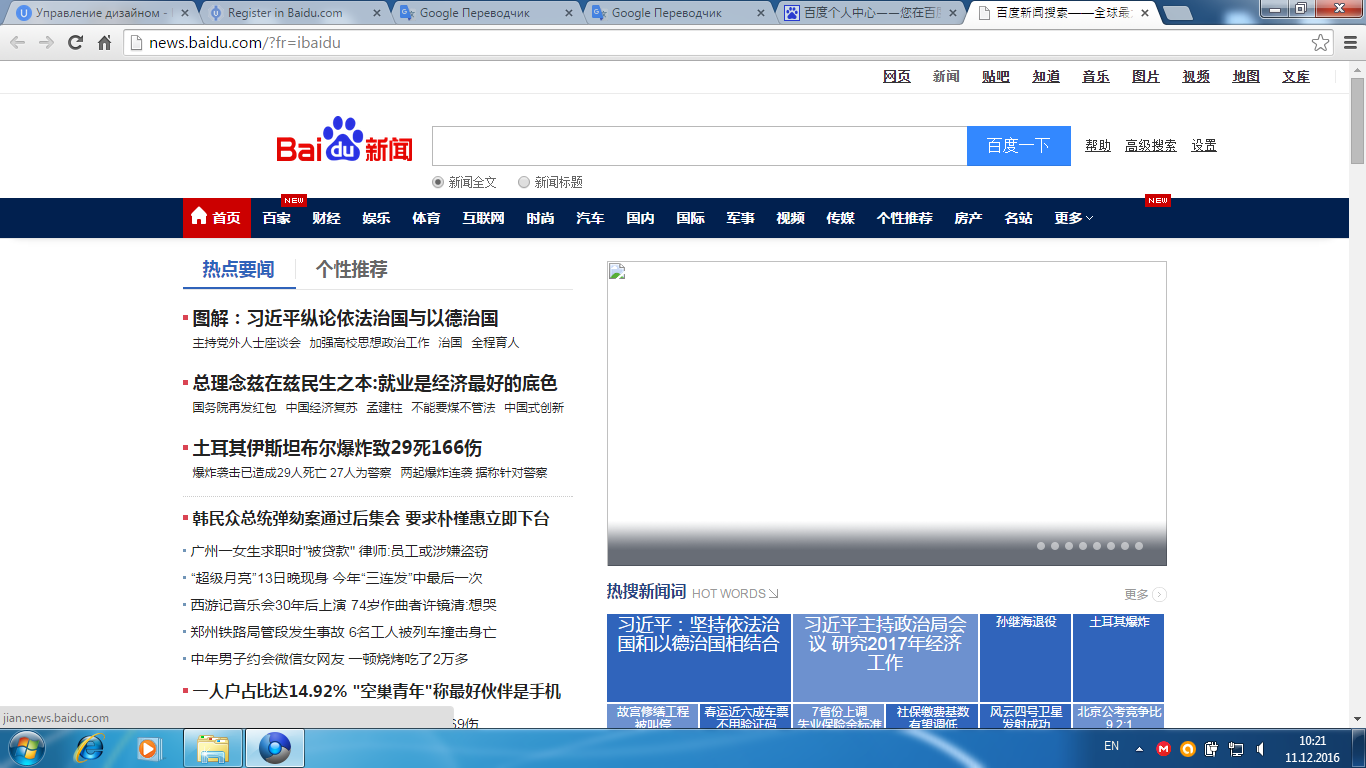This screenshot has height=768, width=1366.
Task: Reload the page with refresh icon
Action: tap(75, 43)
